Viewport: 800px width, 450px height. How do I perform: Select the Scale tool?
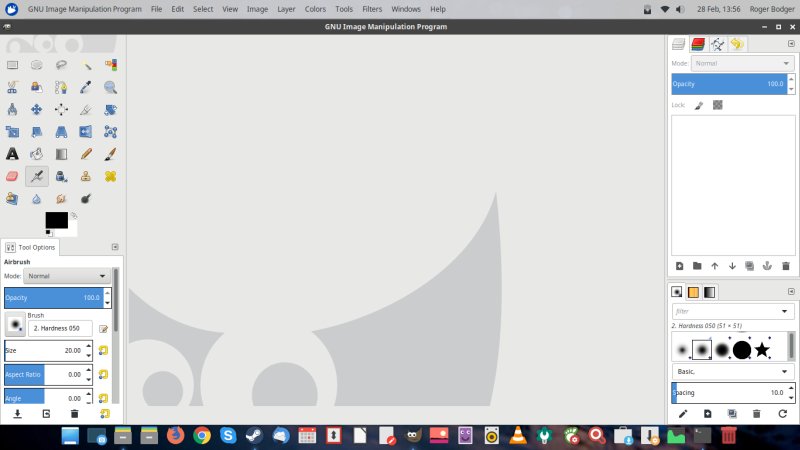pos(12,132)
